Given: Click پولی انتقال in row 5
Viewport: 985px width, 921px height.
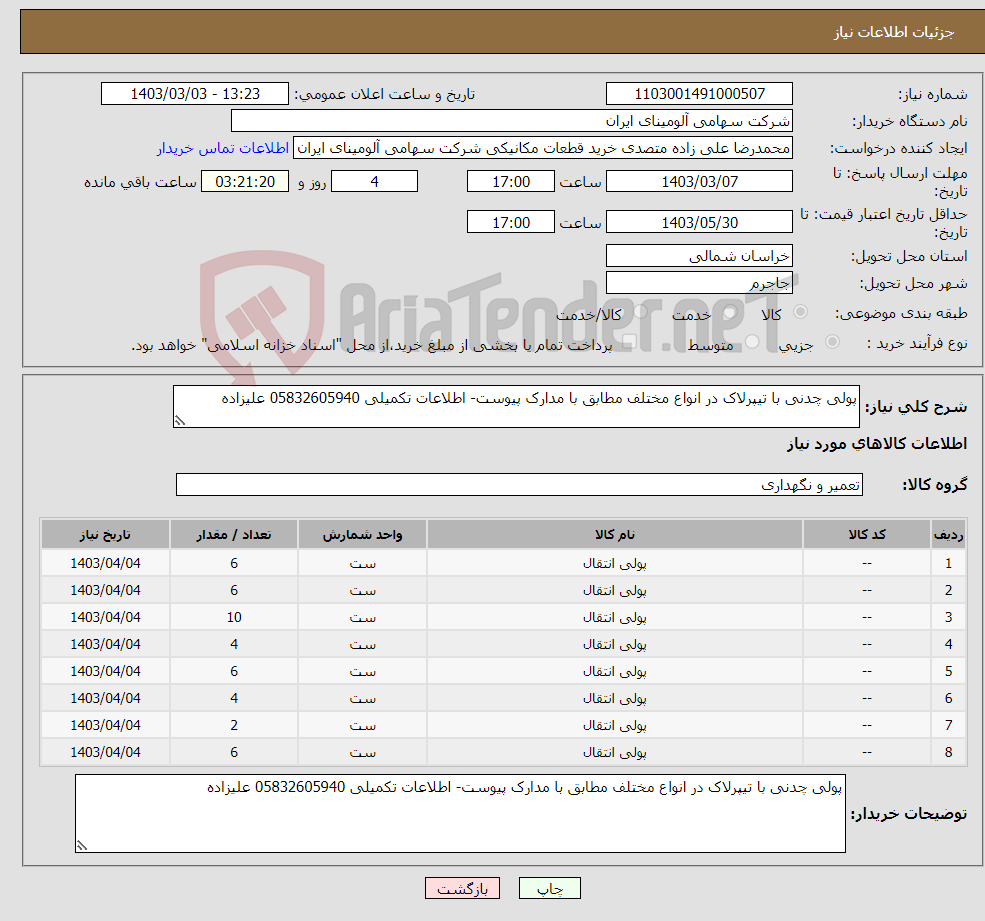Looking at the screenshot, I should [615, 672].
